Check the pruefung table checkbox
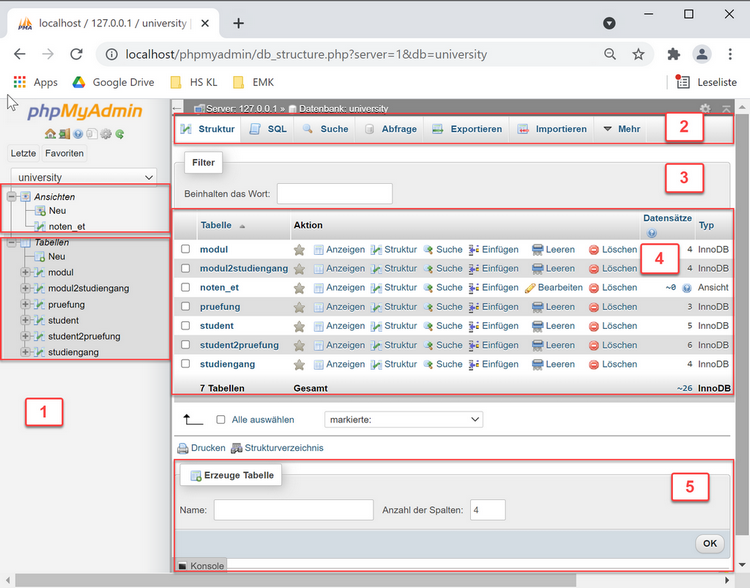Image resolution: width=750 pixels, height=588 pixels. 186,307
